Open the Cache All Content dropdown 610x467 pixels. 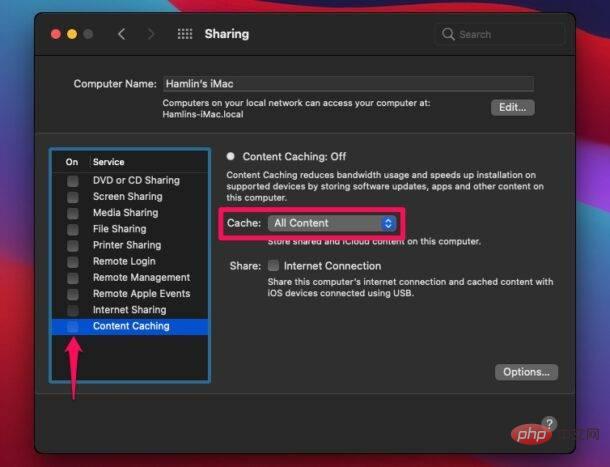click(x=334, y=223)
